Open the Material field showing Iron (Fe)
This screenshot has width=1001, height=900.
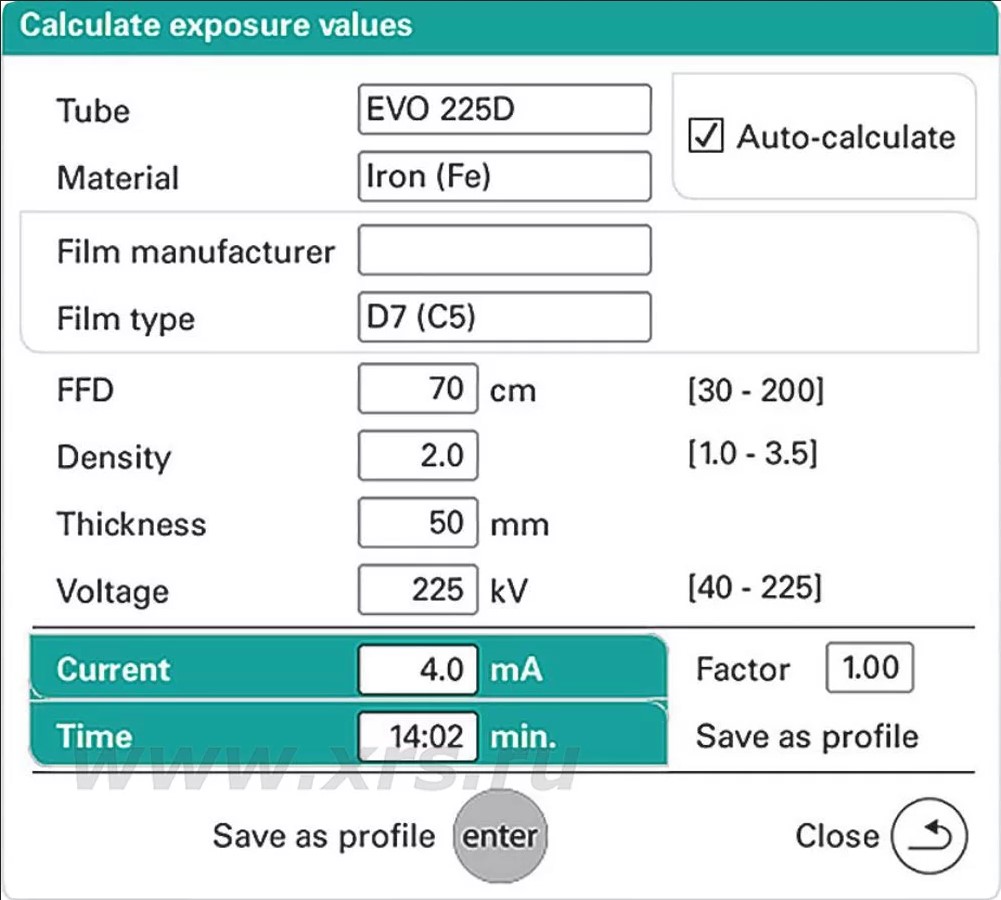(504, 177)
